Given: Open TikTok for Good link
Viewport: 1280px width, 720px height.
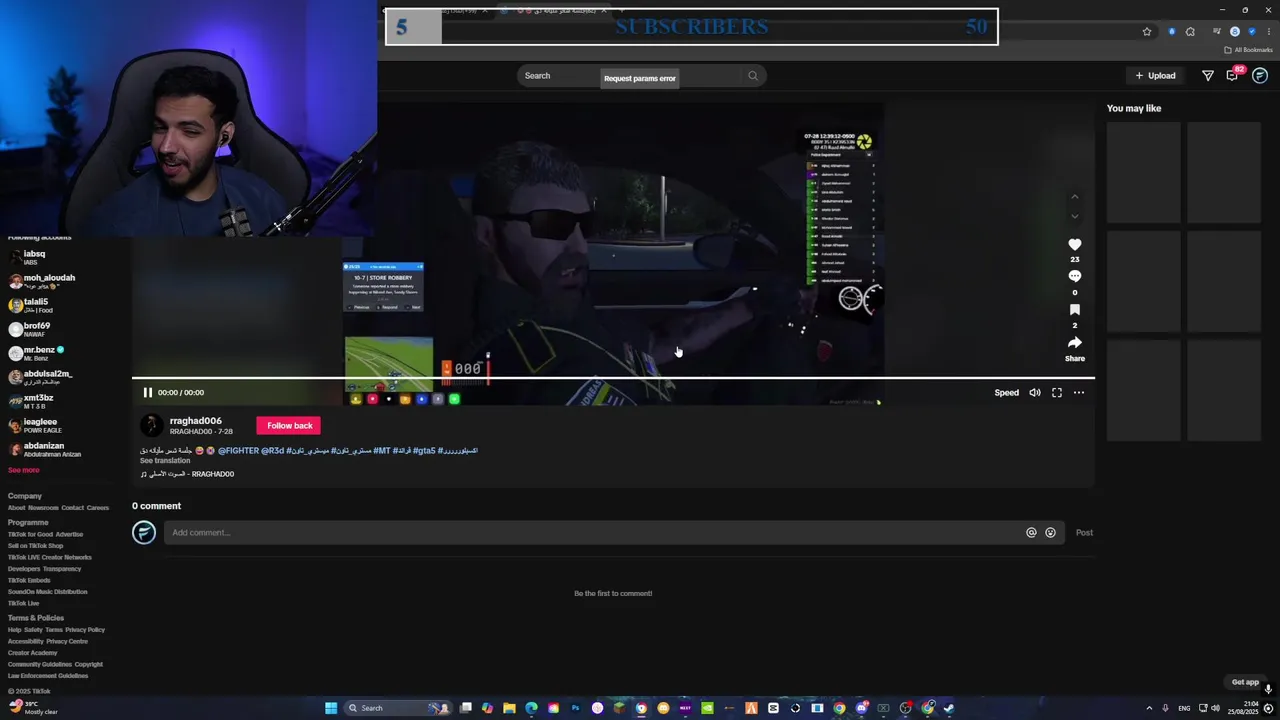Looking at the screenshot, I should coord(29,534).
